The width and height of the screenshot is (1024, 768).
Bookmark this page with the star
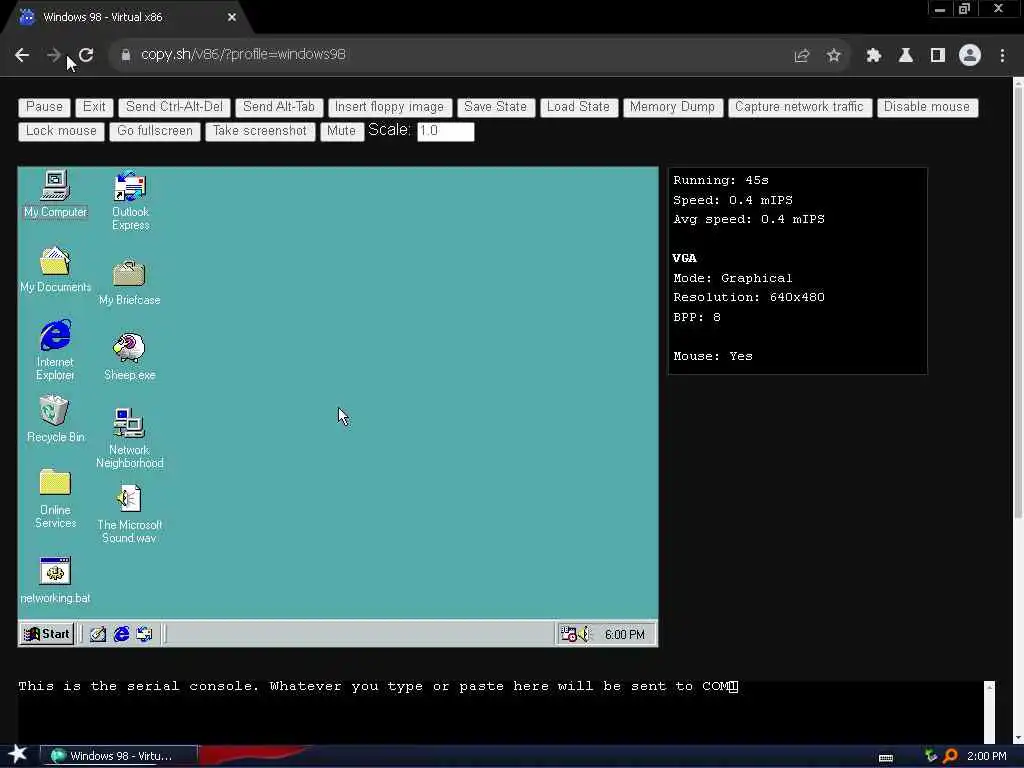coord(834,56)
